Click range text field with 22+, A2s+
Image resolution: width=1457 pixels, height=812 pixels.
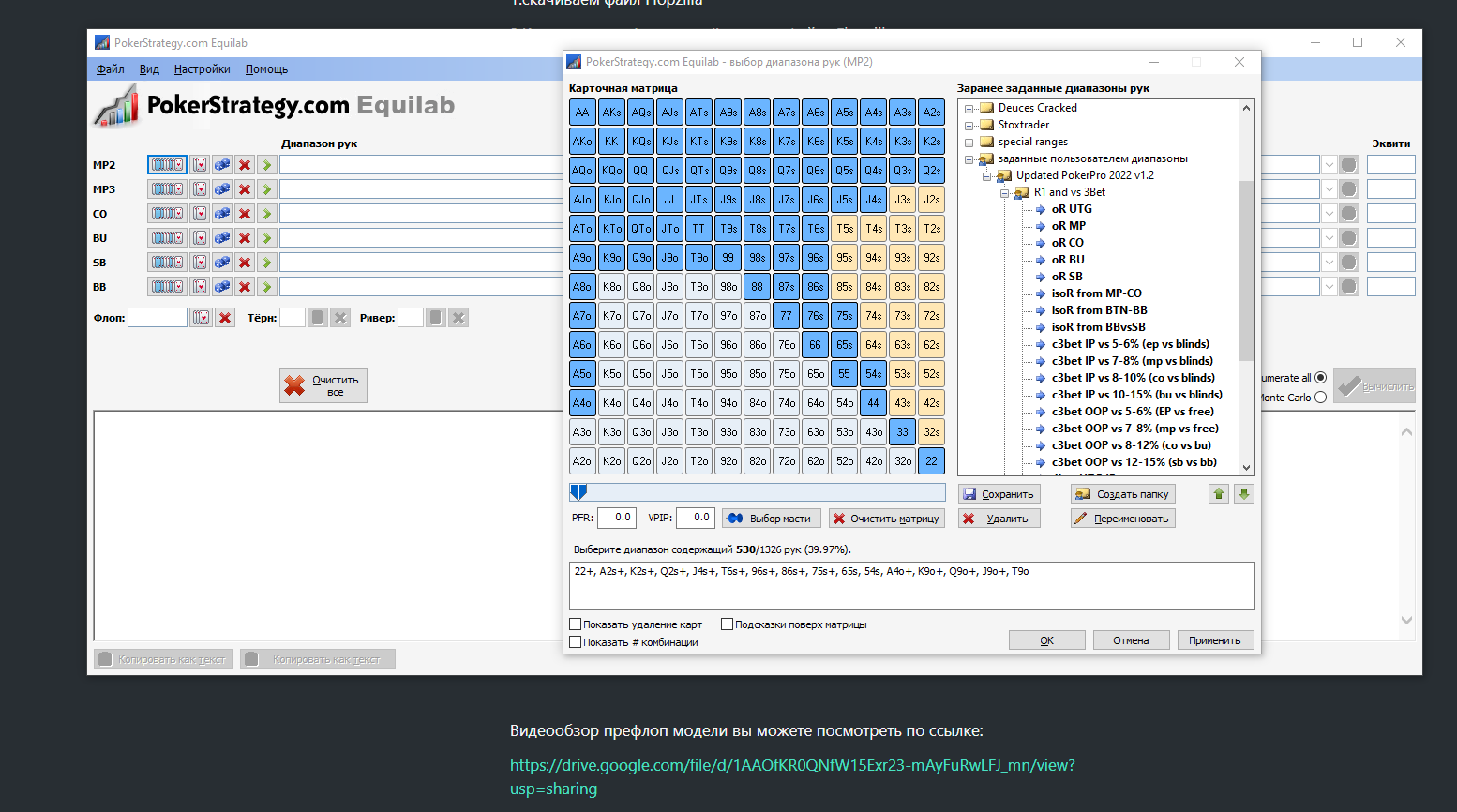point(912,586)
